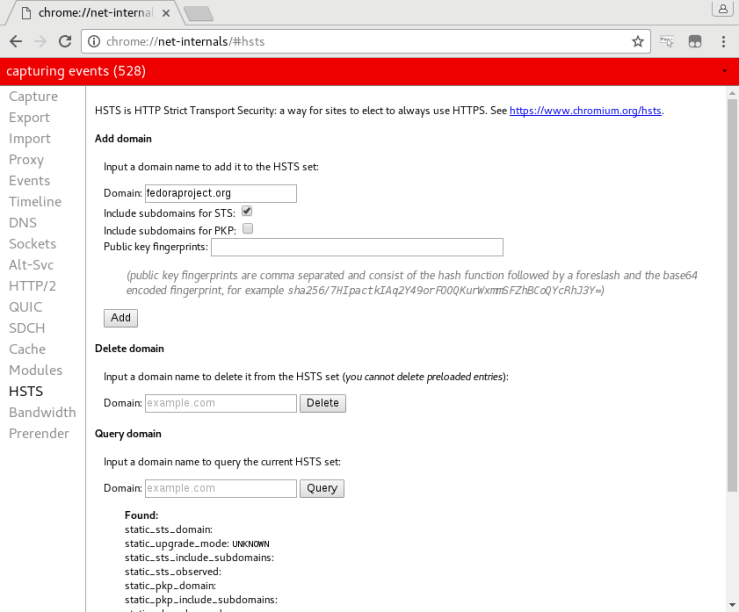739x612 pixels.
Task: Click the Query button
Action: (322, 489)
